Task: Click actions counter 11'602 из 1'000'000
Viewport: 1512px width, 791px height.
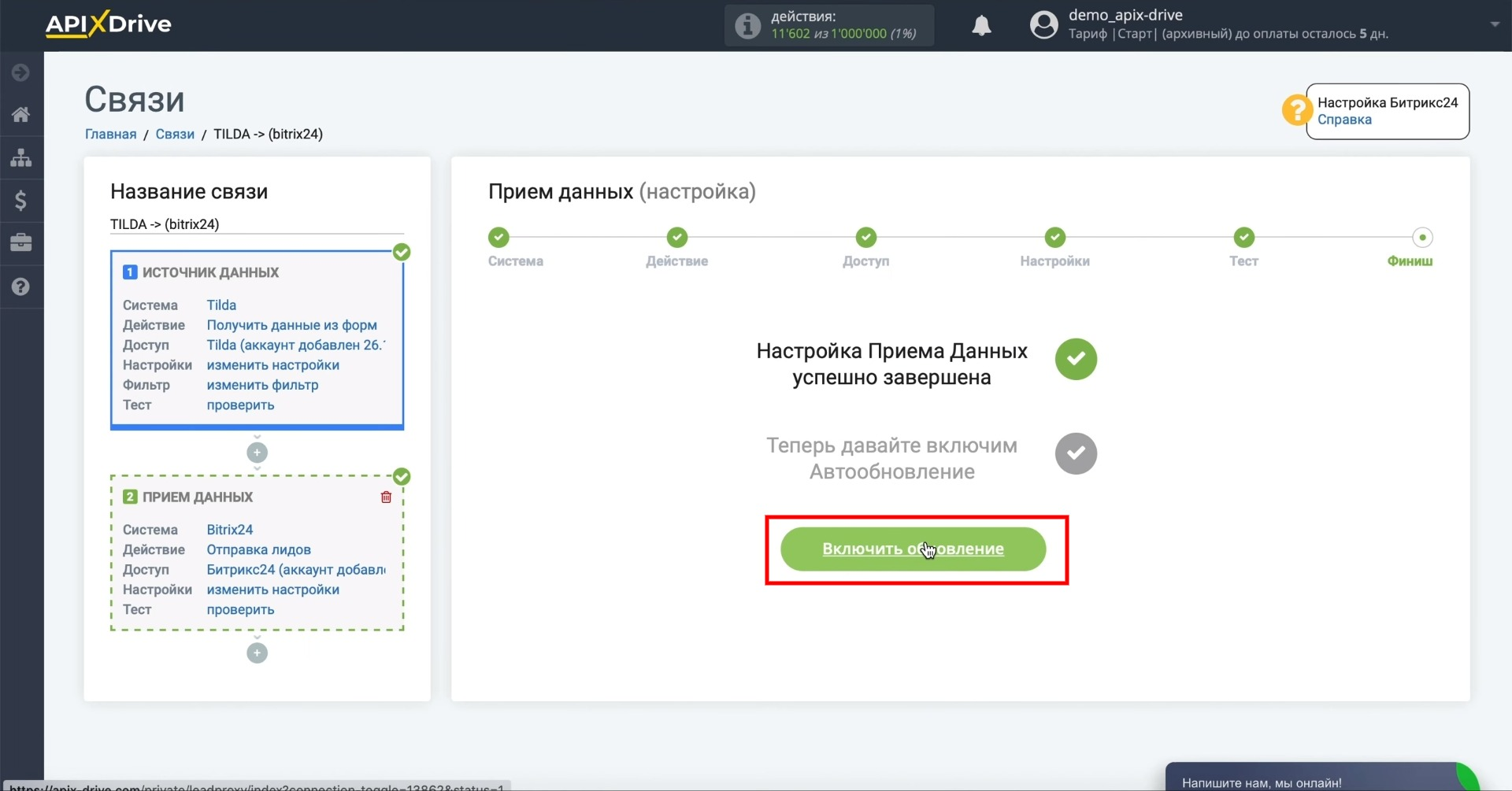Action: pos(843,34)
